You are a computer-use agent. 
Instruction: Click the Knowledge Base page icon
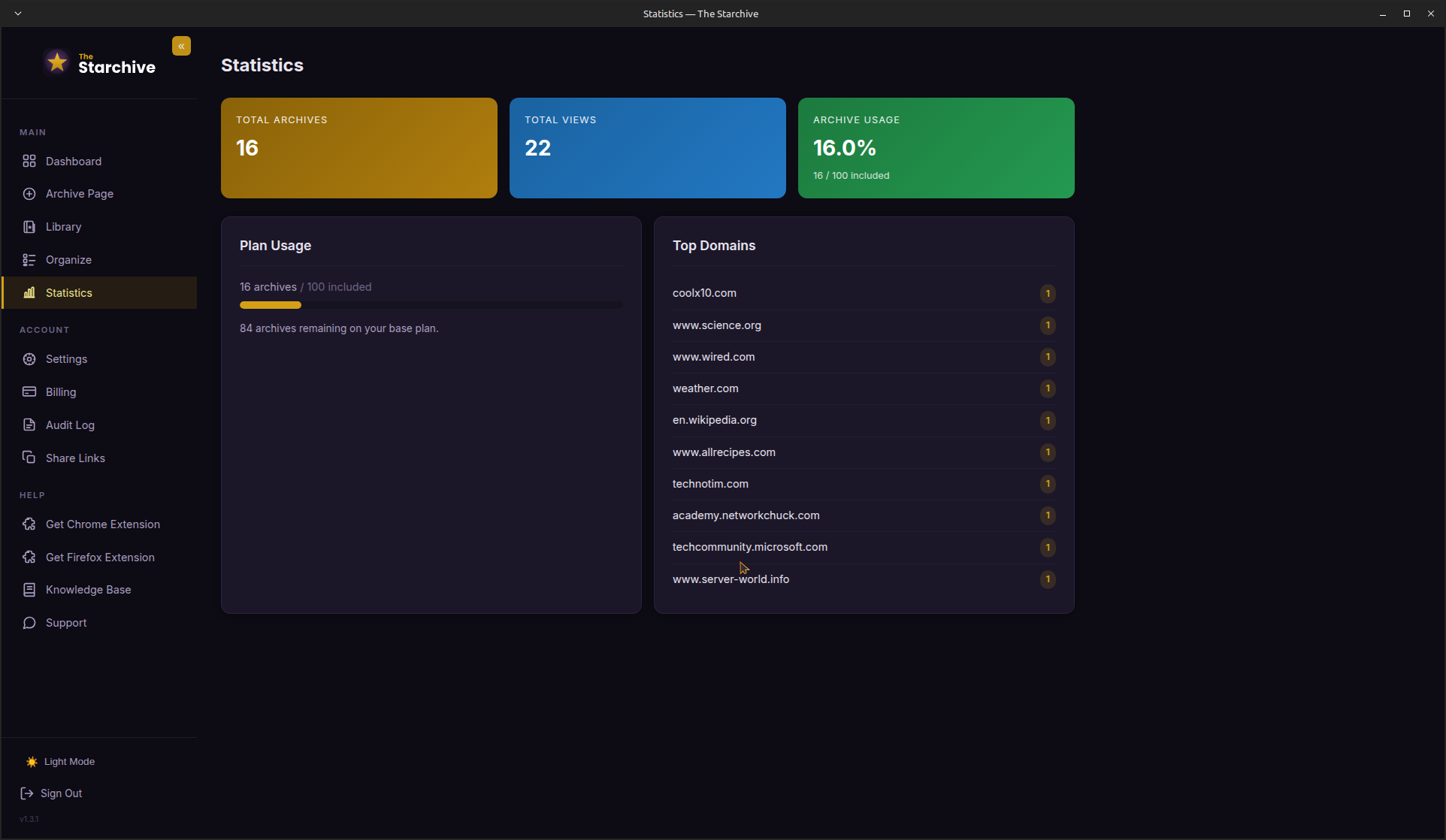[x=29, y=590]
